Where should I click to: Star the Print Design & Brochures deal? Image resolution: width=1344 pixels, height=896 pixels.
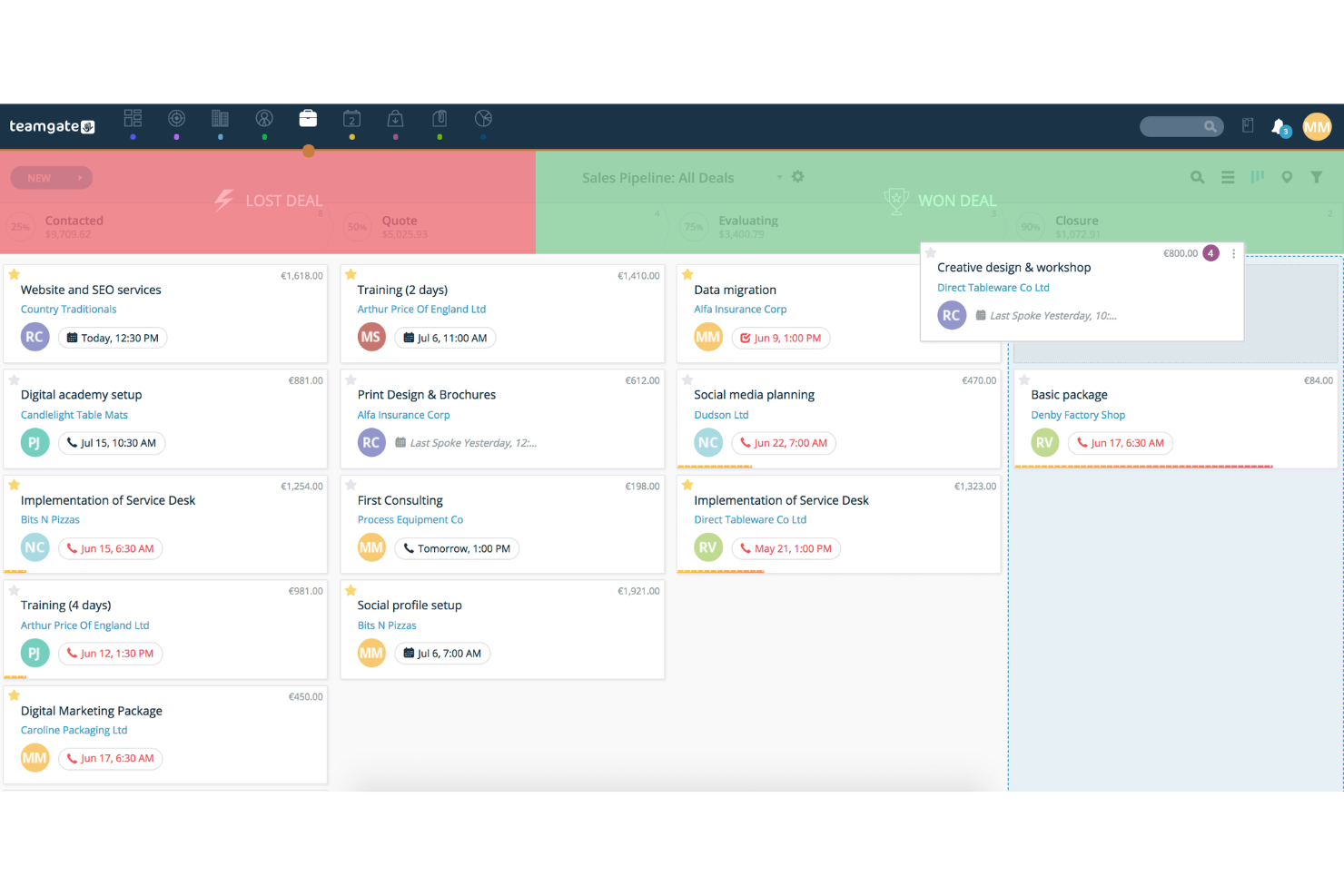(351, 379)
